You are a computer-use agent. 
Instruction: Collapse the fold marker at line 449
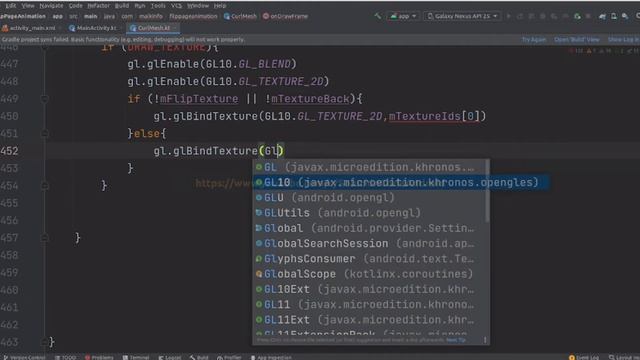click(44, 99)
